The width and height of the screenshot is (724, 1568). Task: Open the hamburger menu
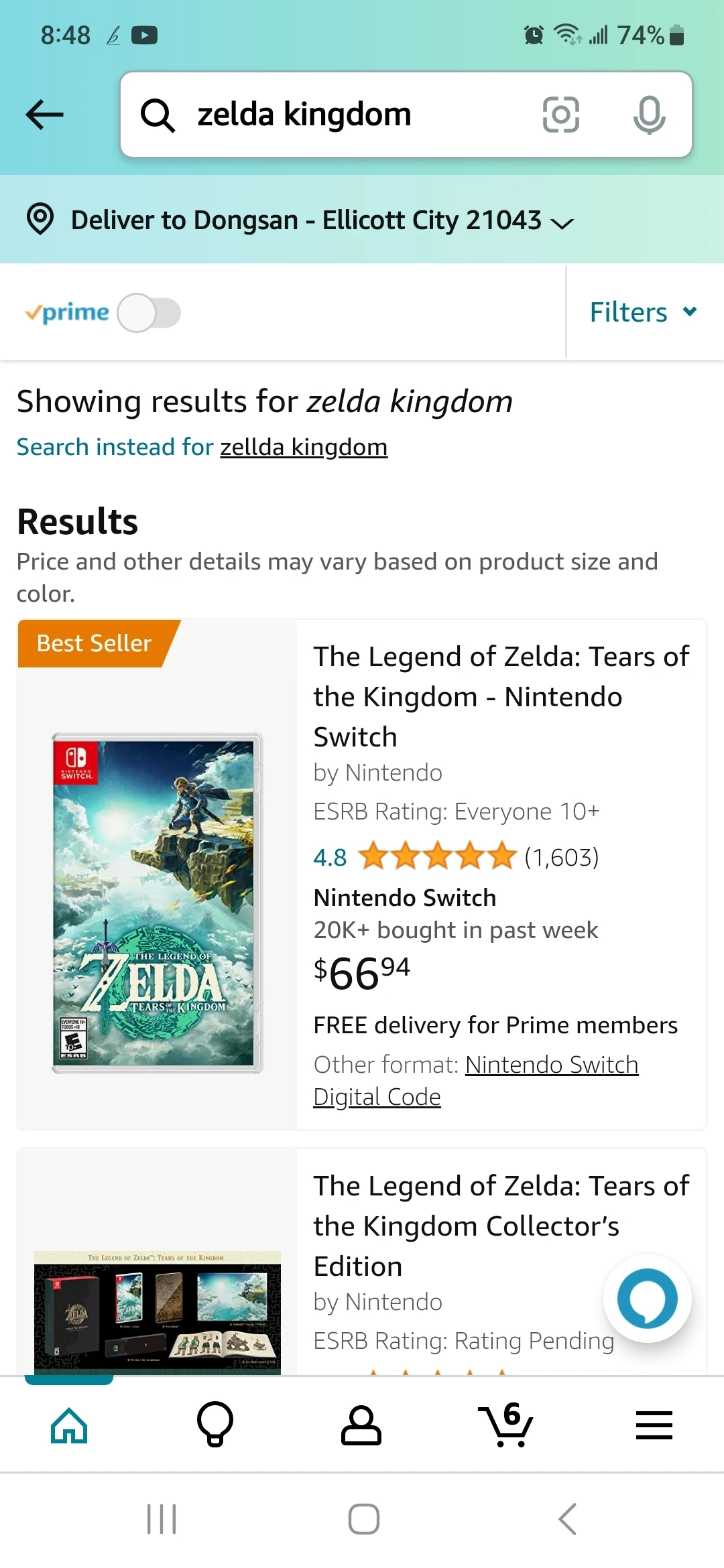point(654,1425)
